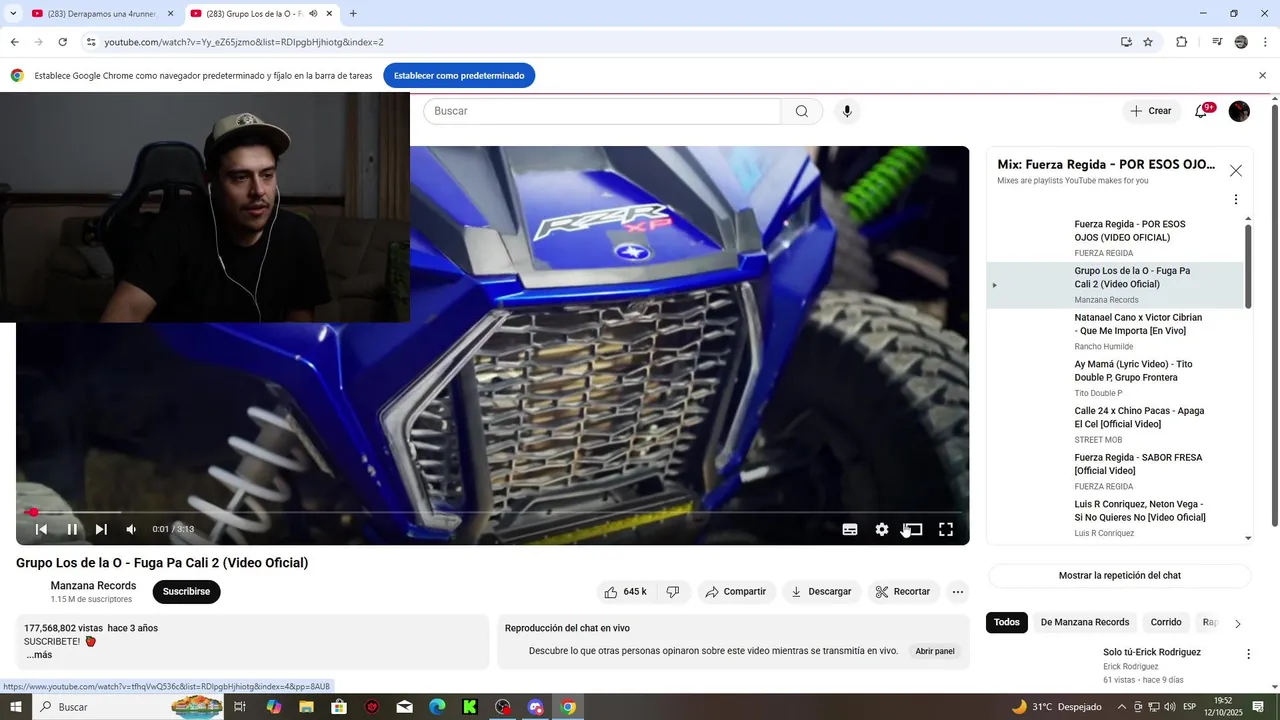Play Fuerza Regida - SABOR FRESA from playlist
This screenshot has height=720, width=1280.
(1115, 471)
